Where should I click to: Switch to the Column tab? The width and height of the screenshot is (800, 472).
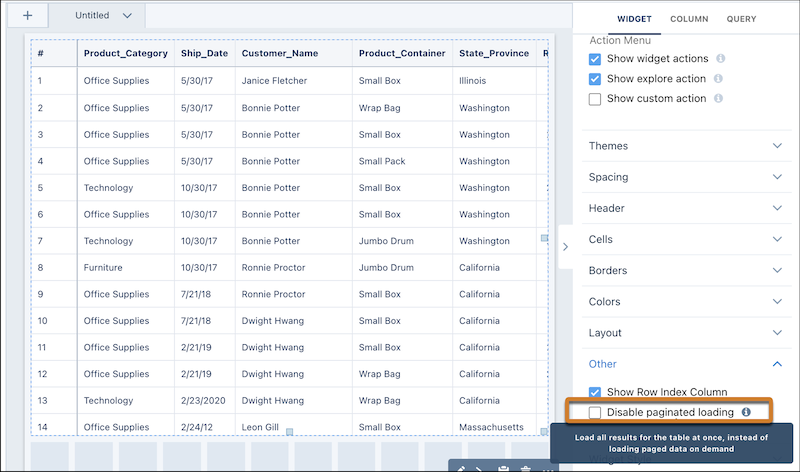689,19
